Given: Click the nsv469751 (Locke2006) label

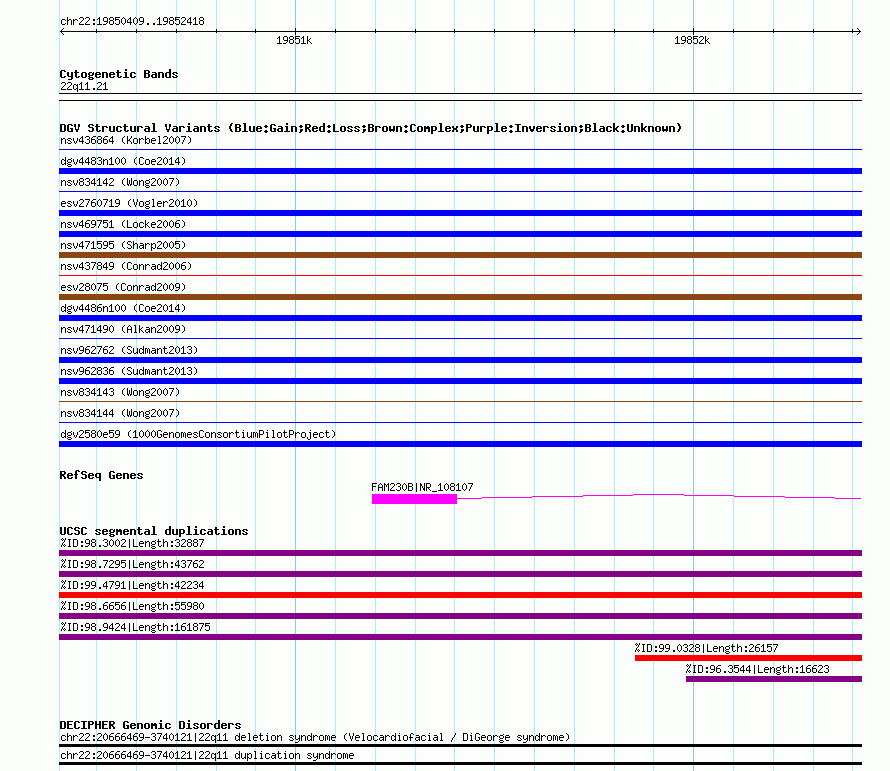Looking at the screenshot, I should (123, 224).
